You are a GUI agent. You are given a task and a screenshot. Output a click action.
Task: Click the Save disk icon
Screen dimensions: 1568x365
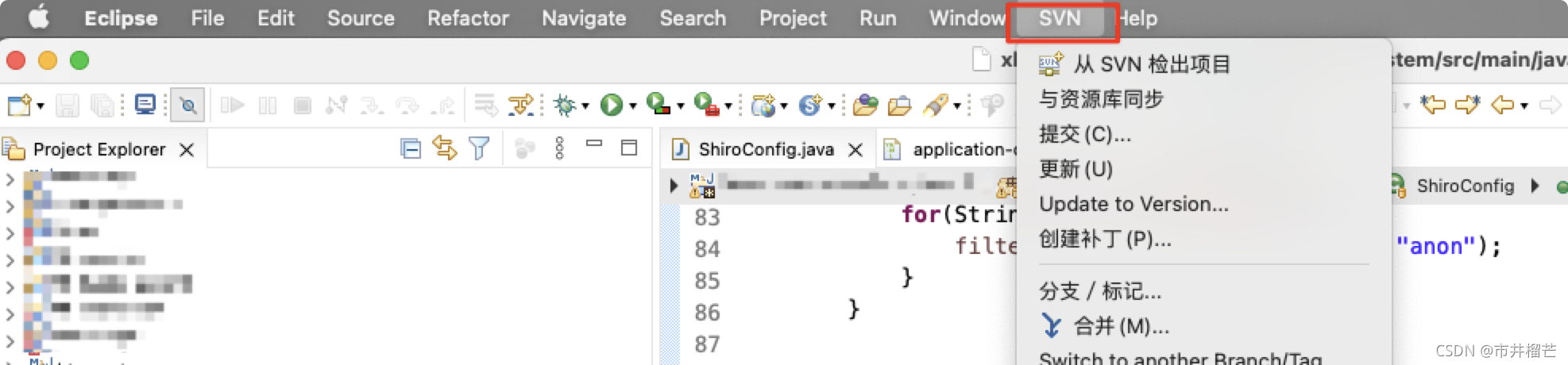[67, 105]
